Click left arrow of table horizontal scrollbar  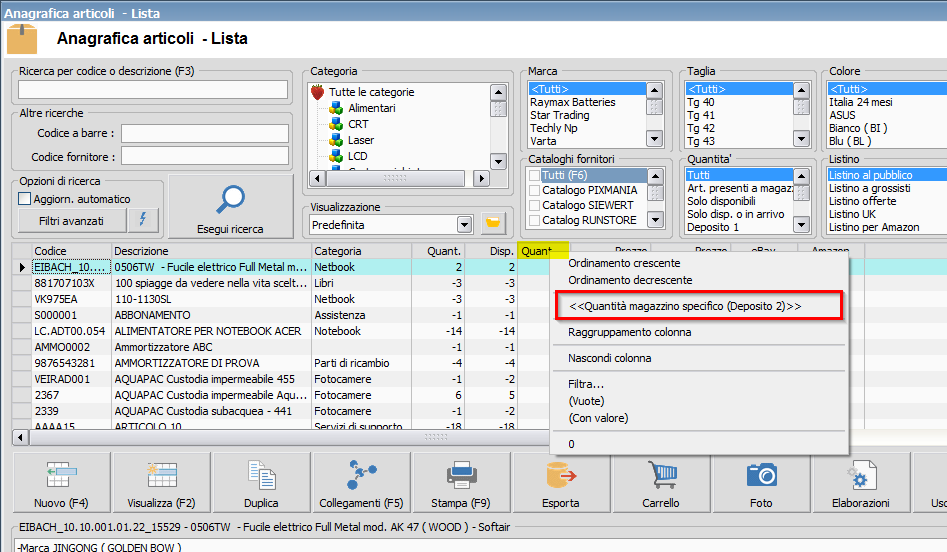[x=21, y=437]
